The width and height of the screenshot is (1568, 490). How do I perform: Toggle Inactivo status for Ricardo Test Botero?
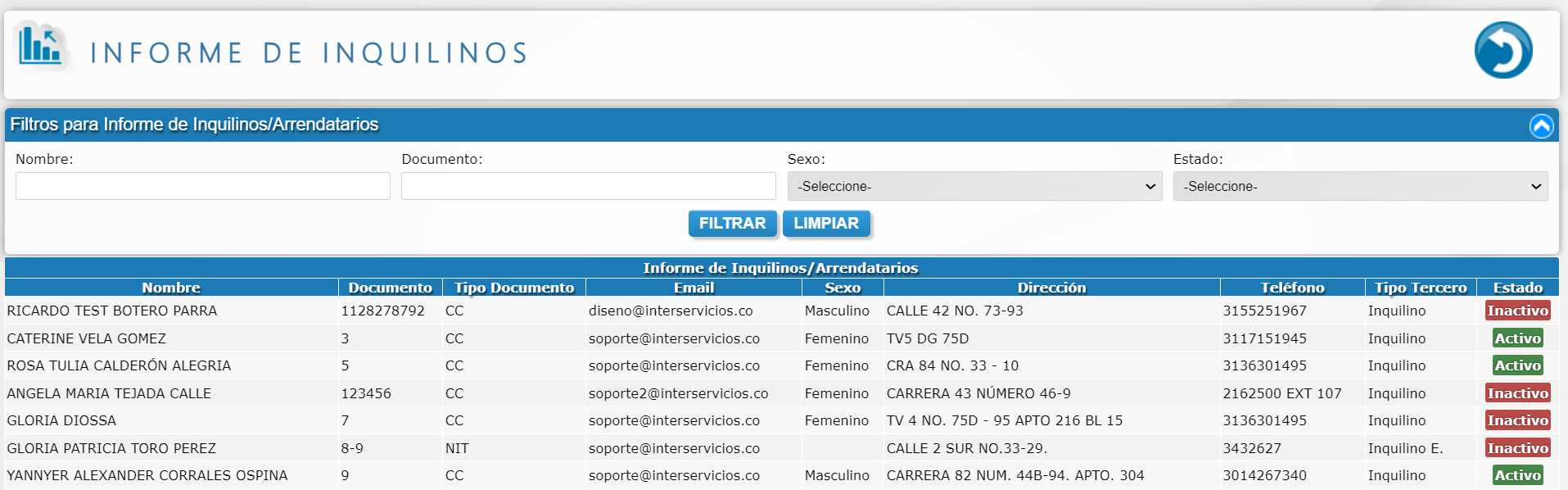click(1517, 311)
